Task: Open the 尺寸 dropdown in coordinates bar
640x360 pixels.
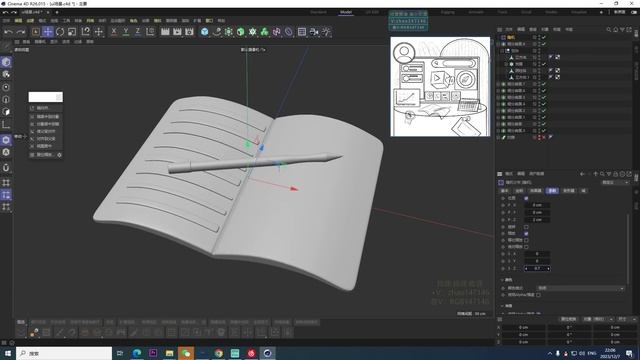Action: 627,319
